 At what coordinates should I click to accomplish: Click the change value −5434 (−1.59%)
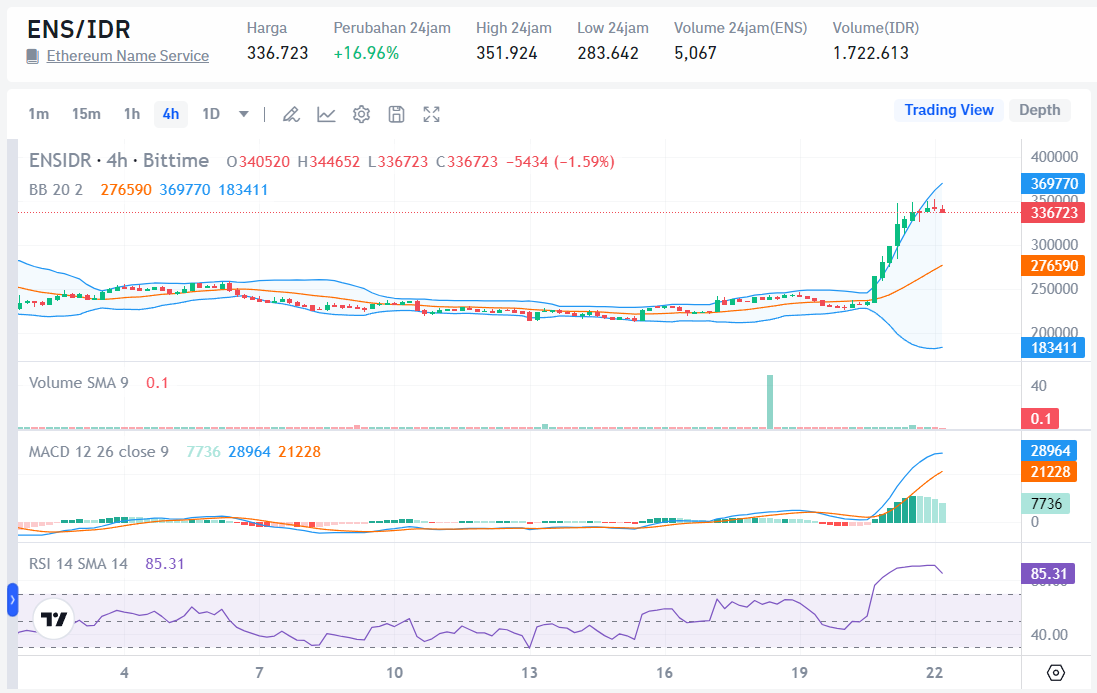coord(560,162)
